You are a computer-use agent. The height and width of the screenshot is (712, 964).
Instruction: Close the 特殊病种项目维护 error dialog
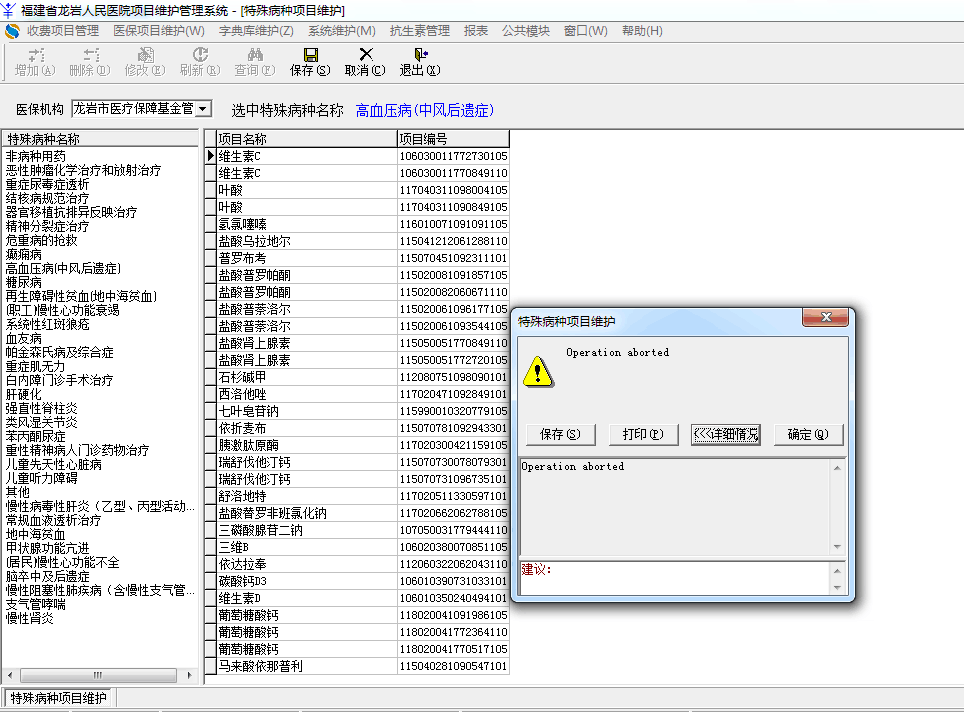pyautogui.click(x=826, y=317)
